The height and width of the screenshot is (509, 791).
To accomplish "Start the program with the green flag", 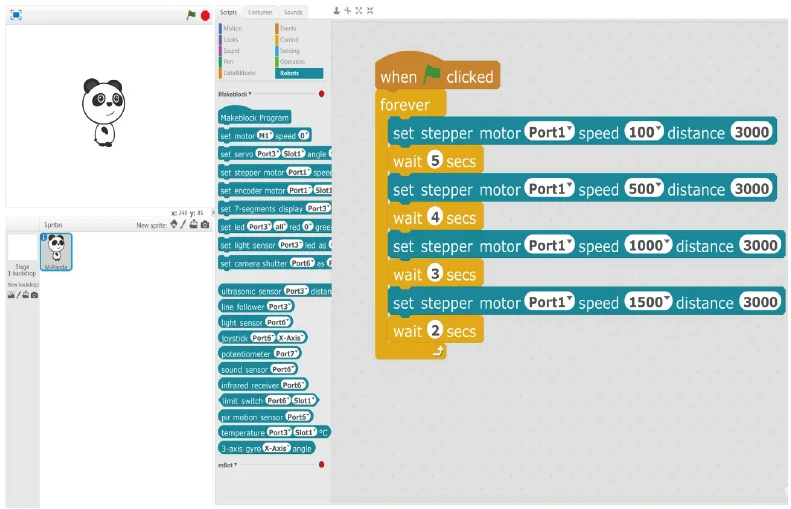I will point(191,15).
